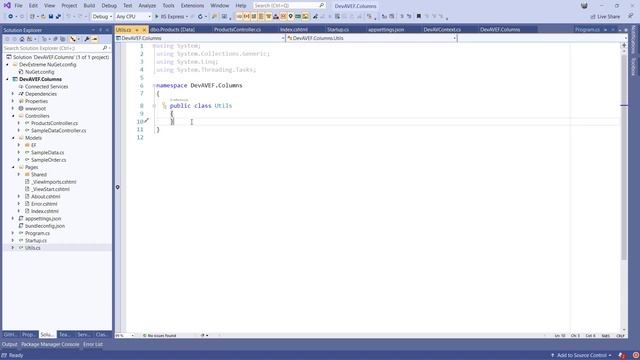This screenshot has height=360, width=640.
Task: Collapse the Pages folder
Action: [13, 167]
